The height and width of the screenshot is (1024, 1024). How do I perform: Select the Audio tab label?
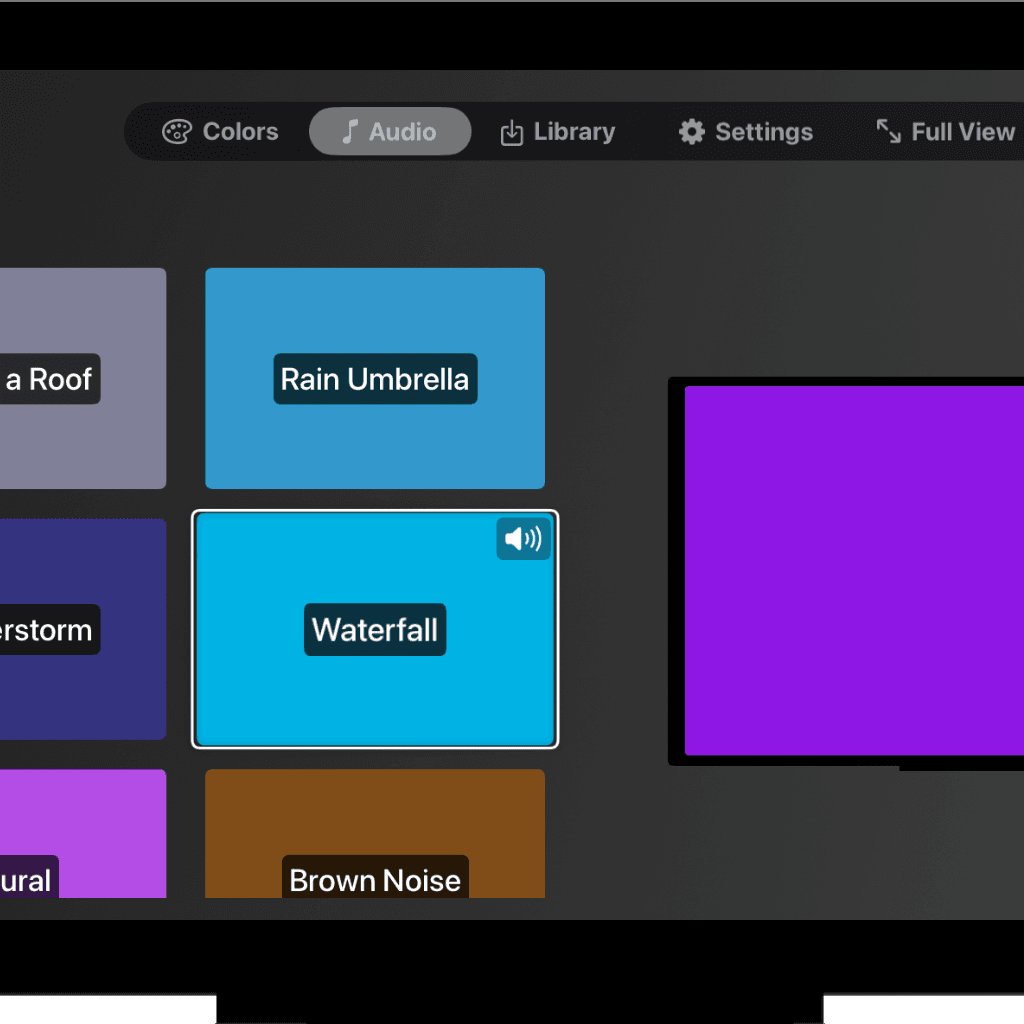pyautogui.click(x=402, y=132)
